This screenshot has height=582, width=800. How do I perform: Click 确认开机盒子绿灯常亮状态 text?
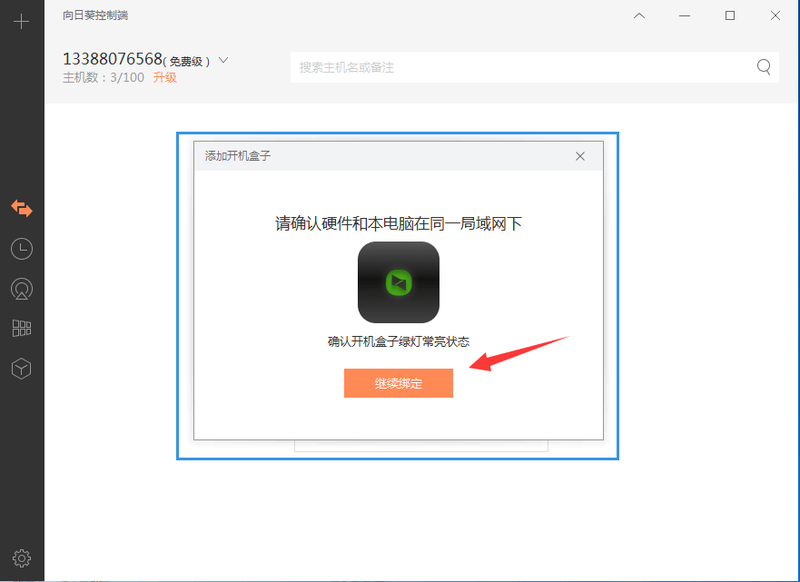tap(398, 341)
